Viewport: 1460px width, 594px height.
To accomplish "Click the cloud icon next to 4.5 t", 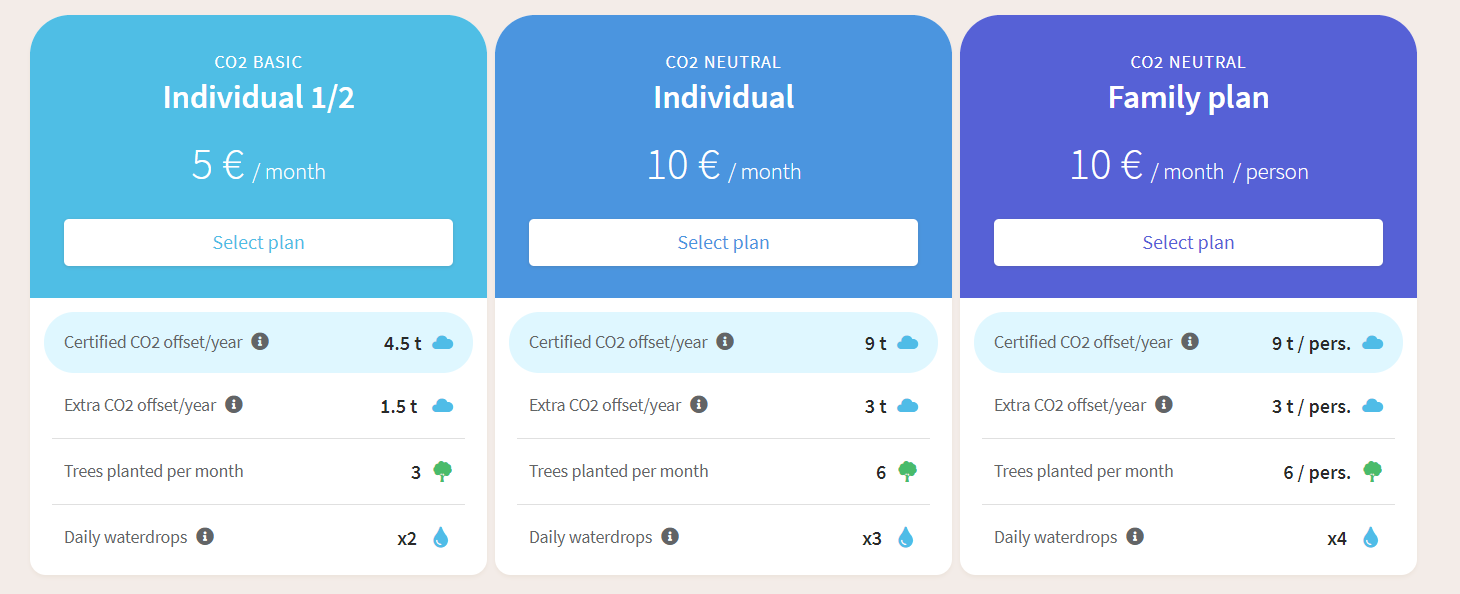I will click(x=442, y=343).
